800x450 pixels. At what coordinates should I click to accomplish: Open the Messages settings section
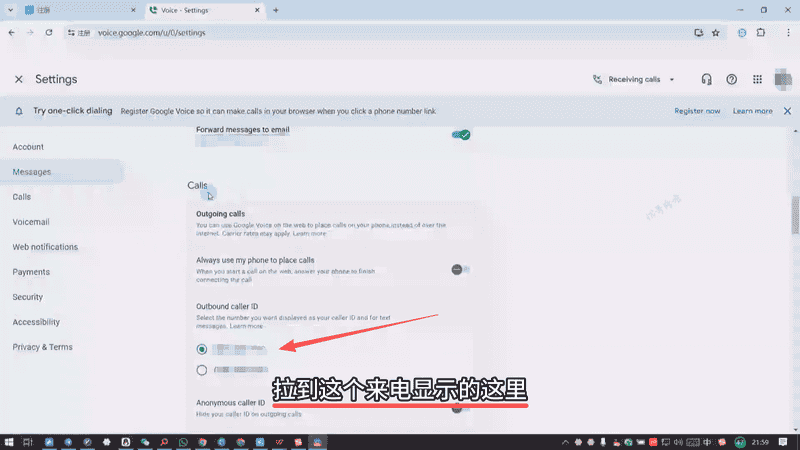[x=32, y=172]
